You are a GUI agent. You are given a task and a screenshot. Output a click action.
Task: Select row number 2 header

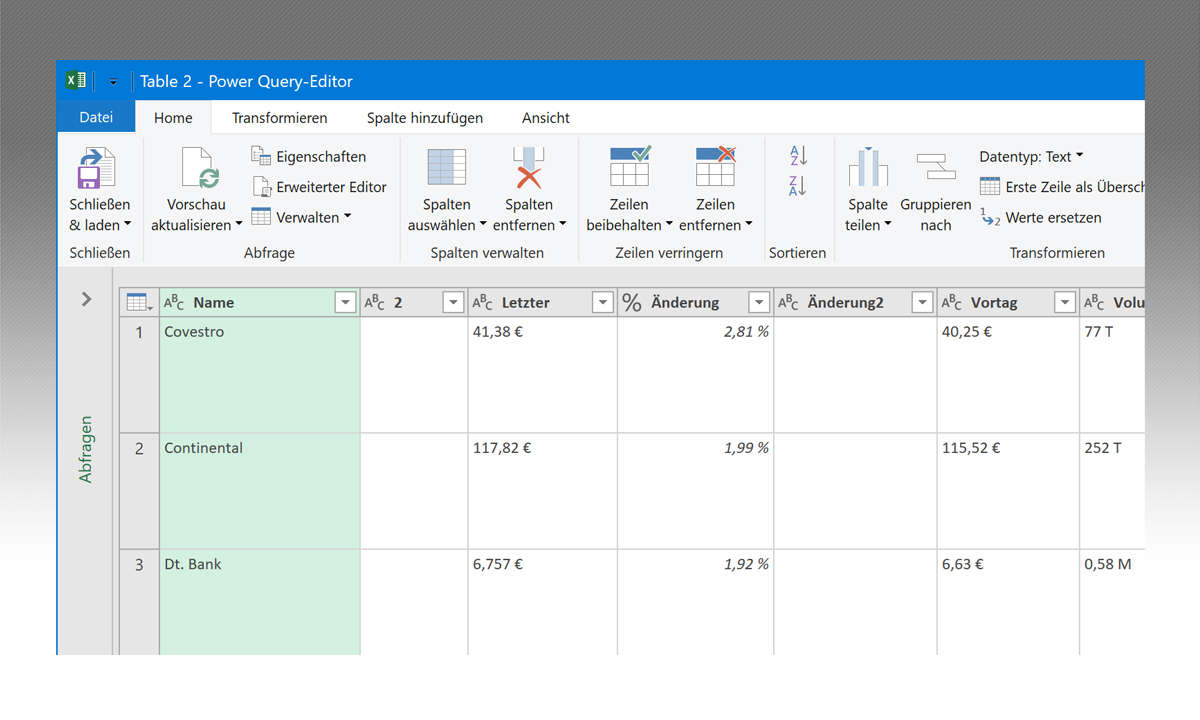[x=139, y=491]
